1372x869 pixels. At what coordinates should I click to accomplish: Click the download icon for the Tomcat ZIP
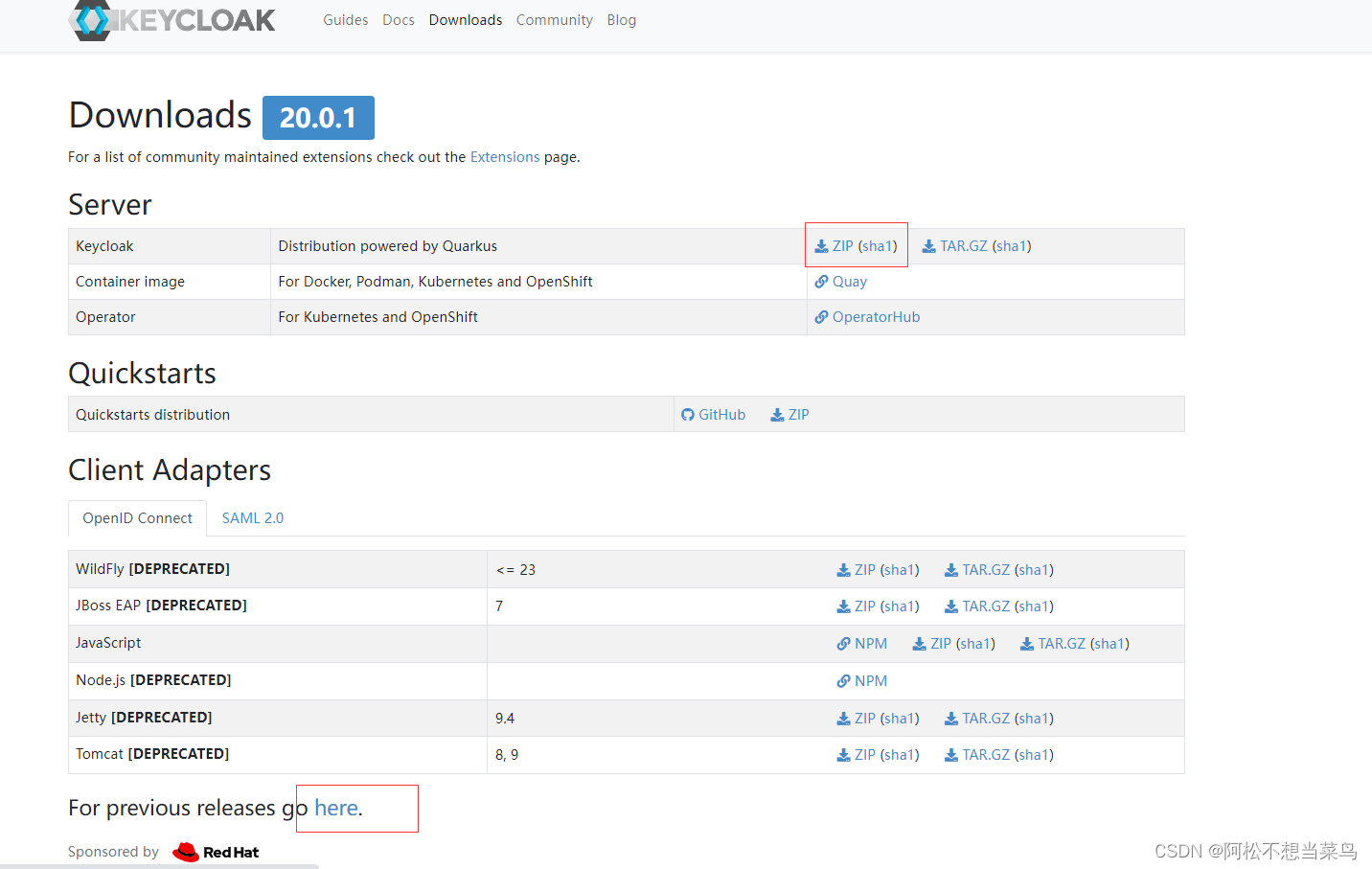[x=843, y=755]
